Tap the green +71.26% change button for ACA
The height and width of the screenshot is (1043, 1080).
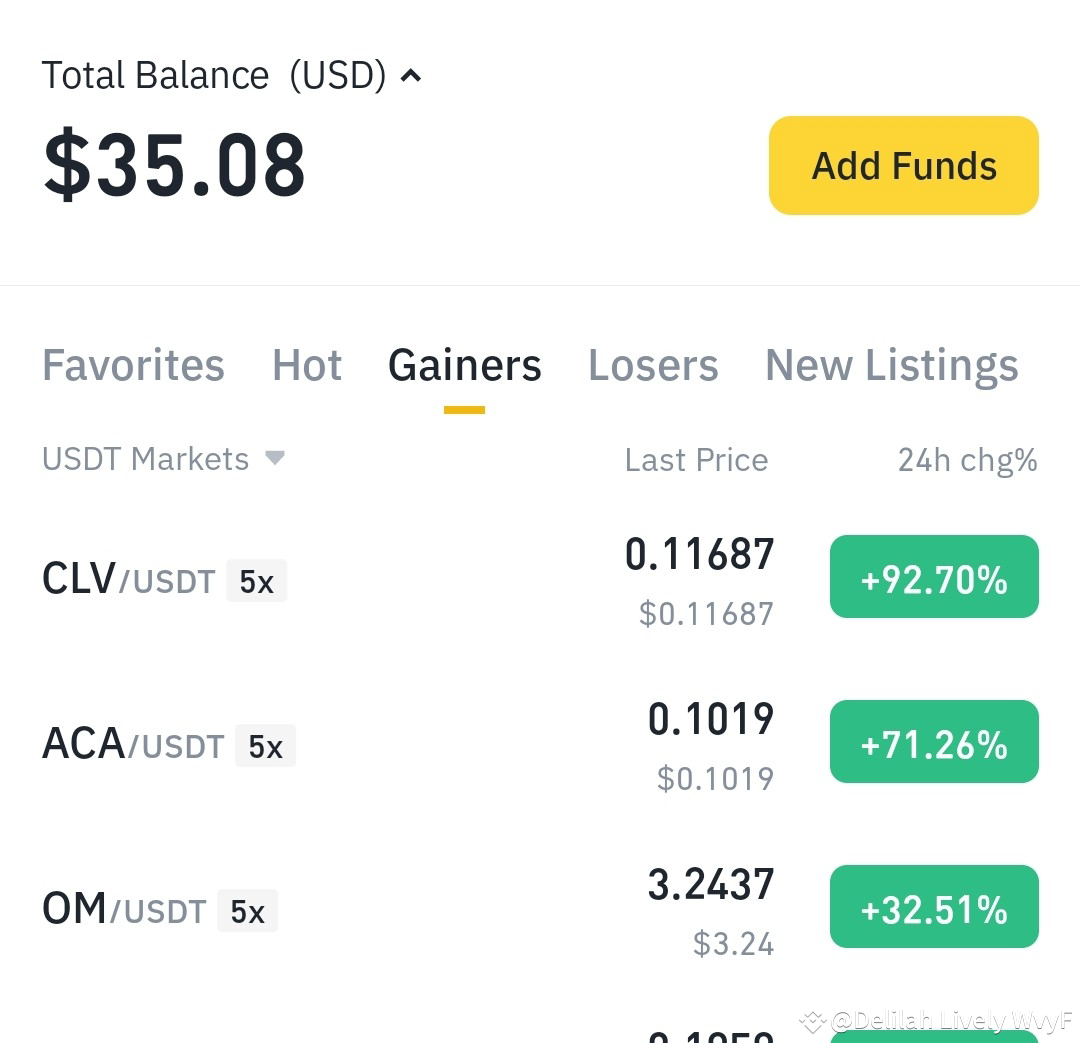[x=933, y=741]
